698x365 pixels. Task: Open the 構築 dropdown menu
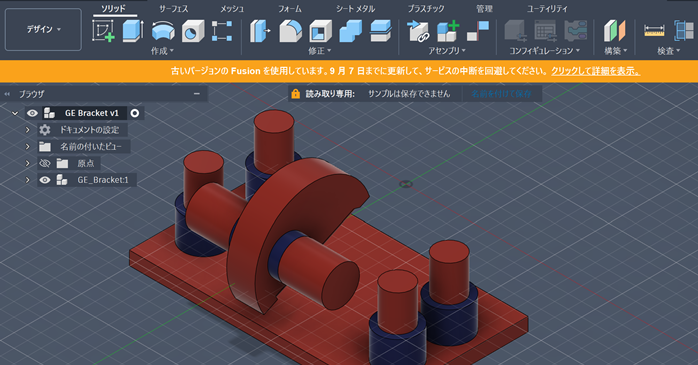click(615, 51)
